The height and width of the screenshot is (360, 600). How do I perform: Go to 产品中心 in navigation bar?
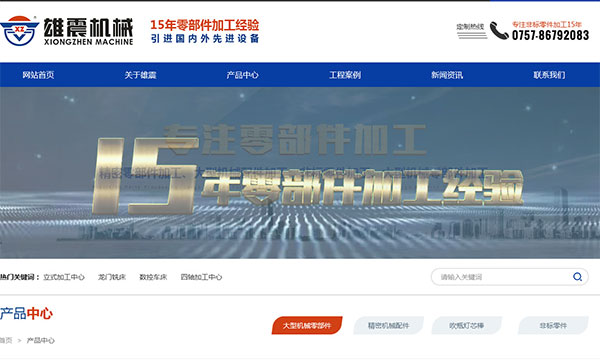(242, 75)
